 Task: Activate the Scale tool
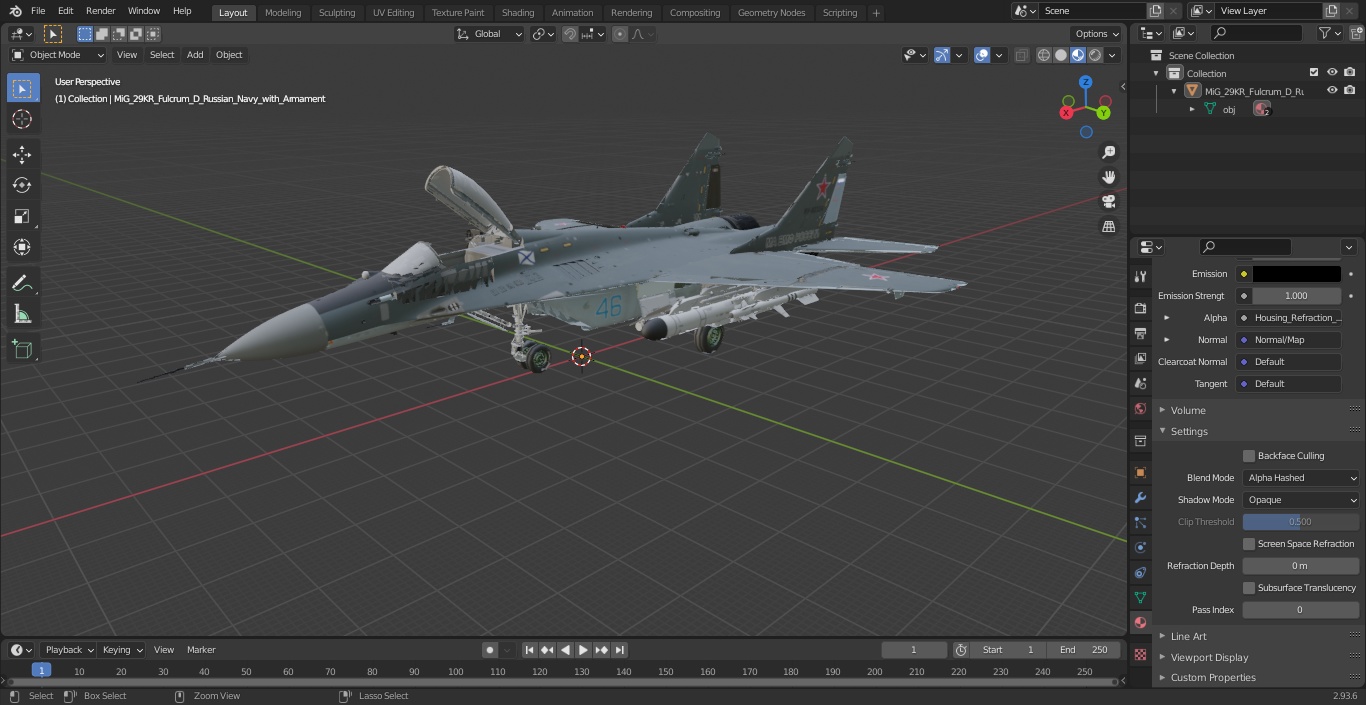(22, 216)
